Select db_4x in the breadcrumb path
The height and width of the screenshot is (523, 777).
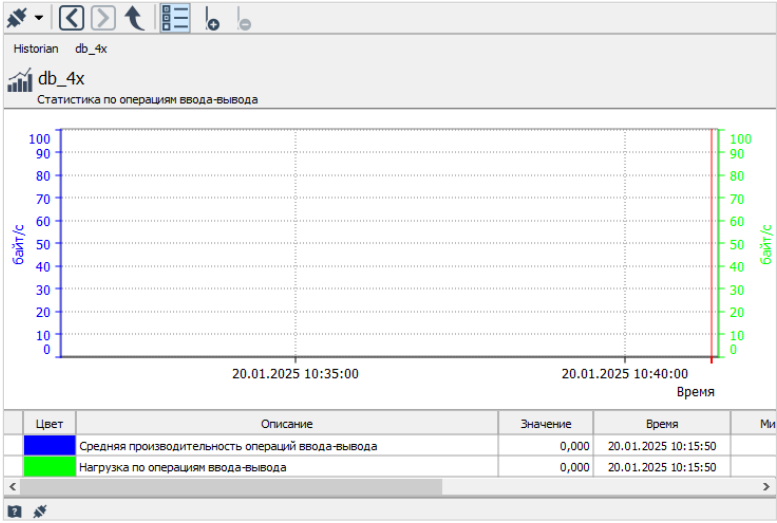tap(91, 48)
